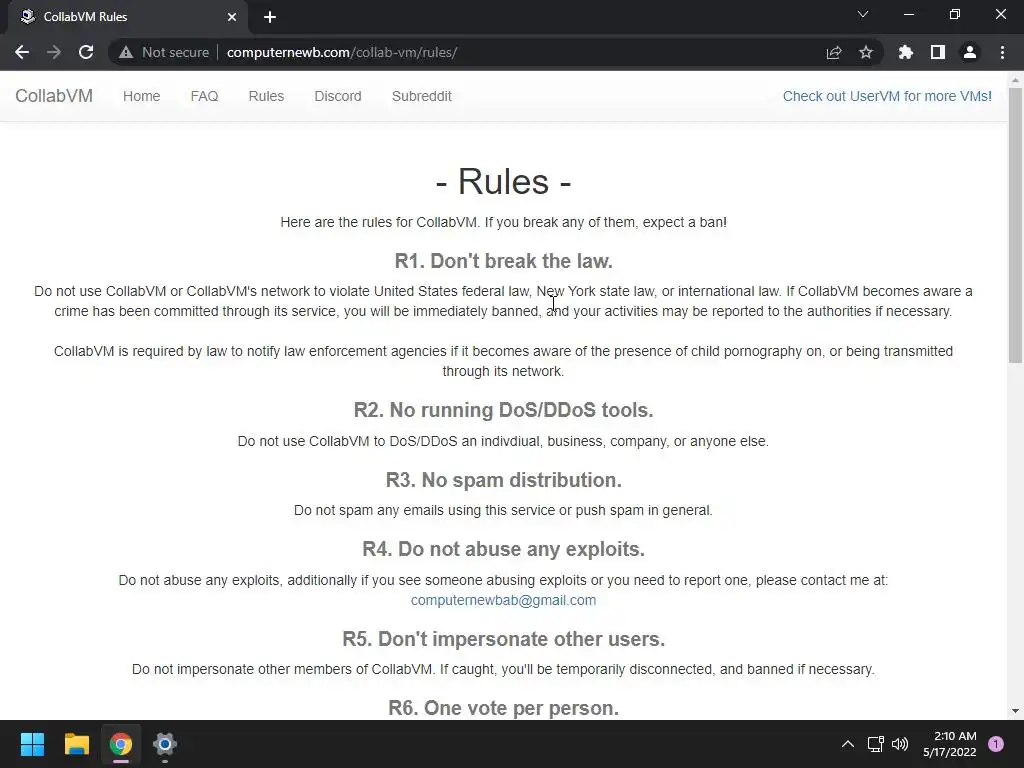Check out UserVM for more VMs
Image resolution: width=1024 pixels, height=768 pixels.
pyautogui.click(x=887, y=96)
